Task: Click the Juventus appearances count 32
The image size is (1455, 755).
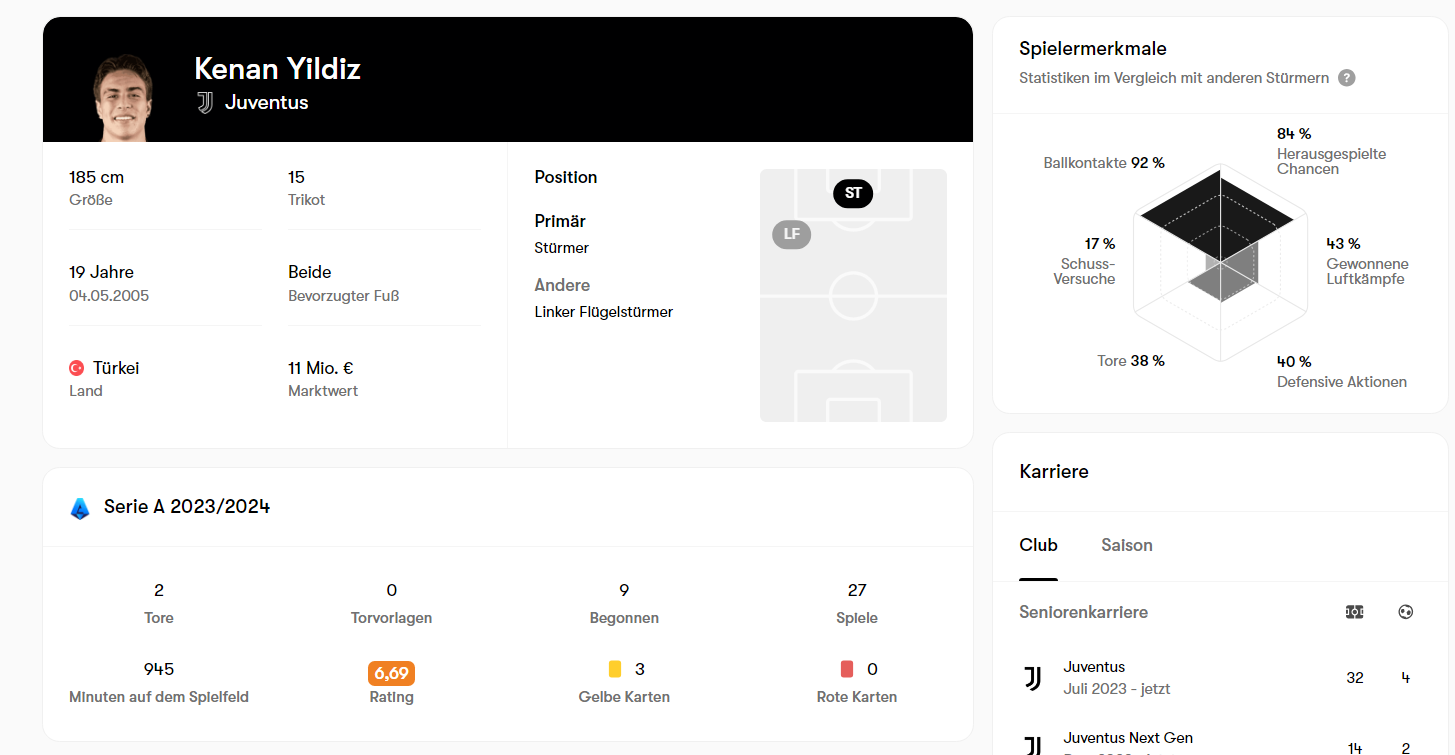Action: [x=1355, y=678]
